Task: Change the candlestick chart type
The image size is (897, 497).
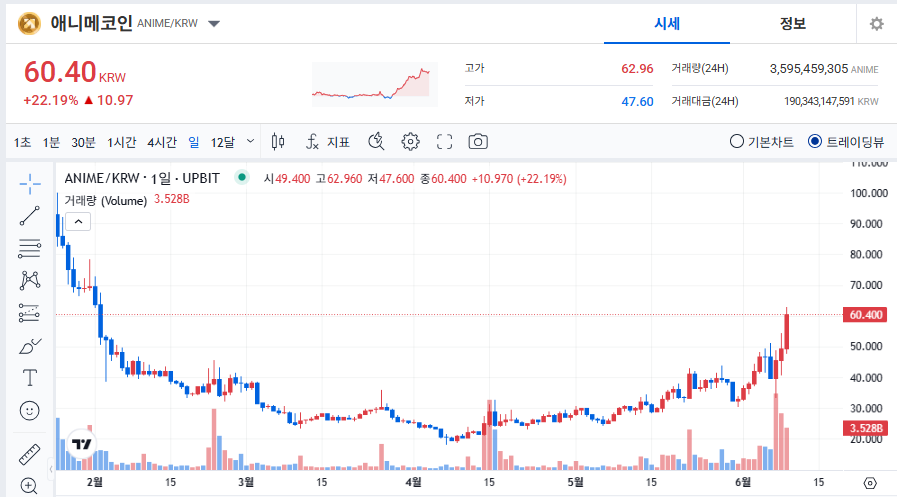Action: tap(278, 141)
